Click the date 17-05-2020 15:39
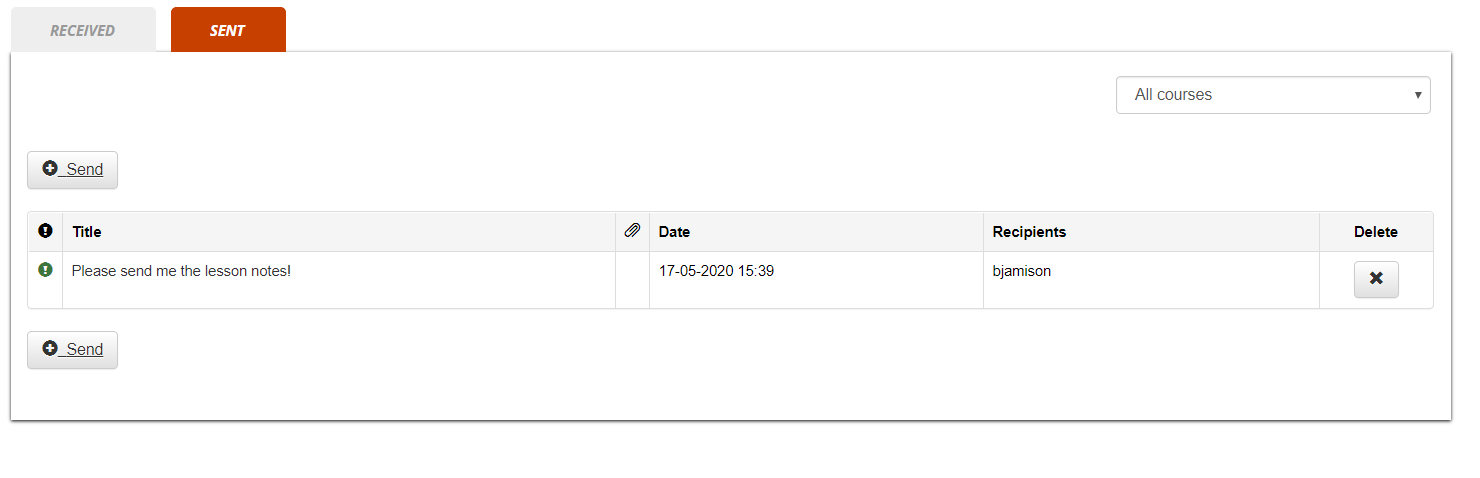The height and width of the screenshot is (478, 1480). pos(716,271)
